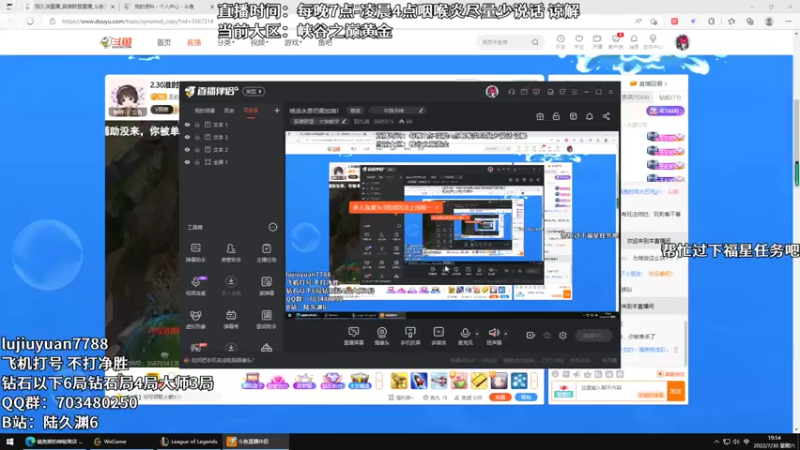Toggle lock for 全屏 1 source
This screenshot has width=800, height=450.
point(197,162)
